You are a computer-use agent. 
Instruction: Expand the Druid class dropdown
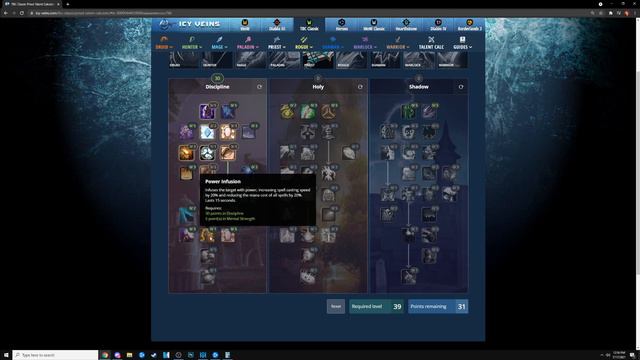point(164,42)
